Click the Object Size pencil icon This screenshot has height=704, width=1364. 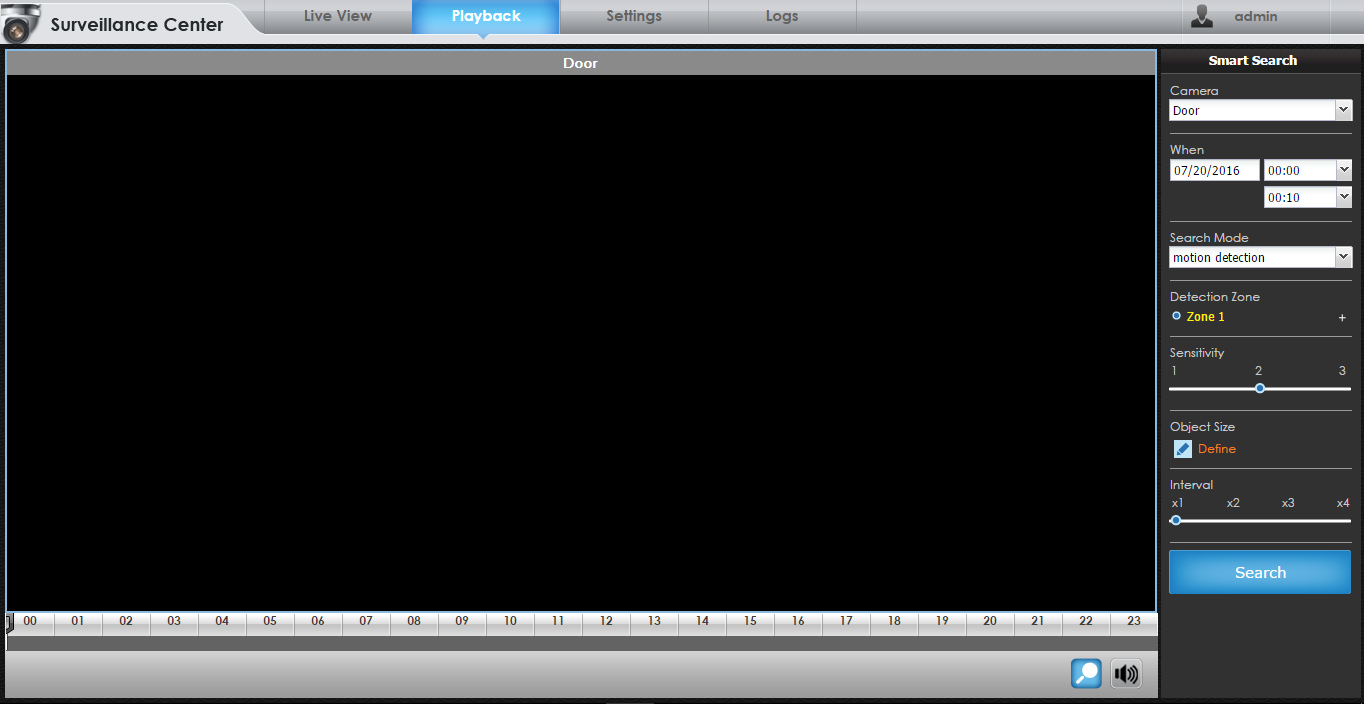[x=1182, y=449]
